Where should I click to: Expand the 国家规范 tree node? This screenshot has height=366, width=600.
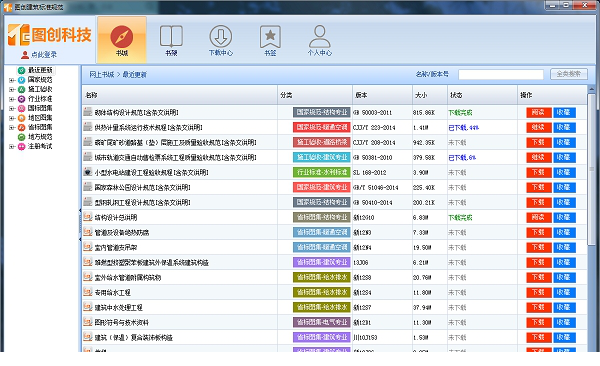tap(11, 80)
